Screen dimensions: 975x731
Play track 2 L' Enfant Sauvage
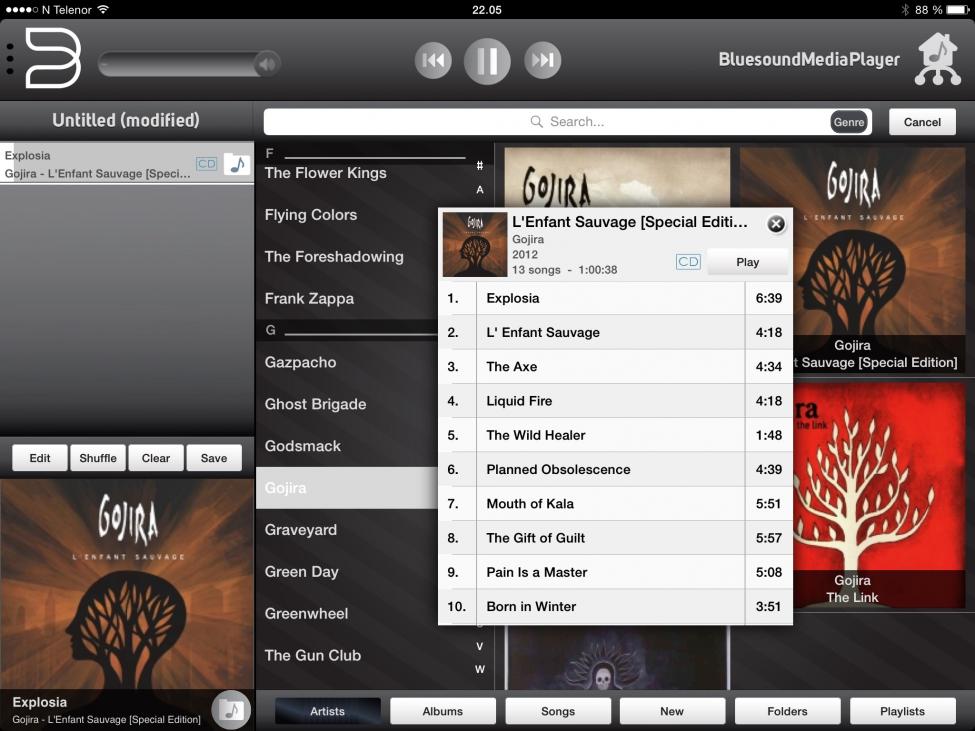[616, 333]
